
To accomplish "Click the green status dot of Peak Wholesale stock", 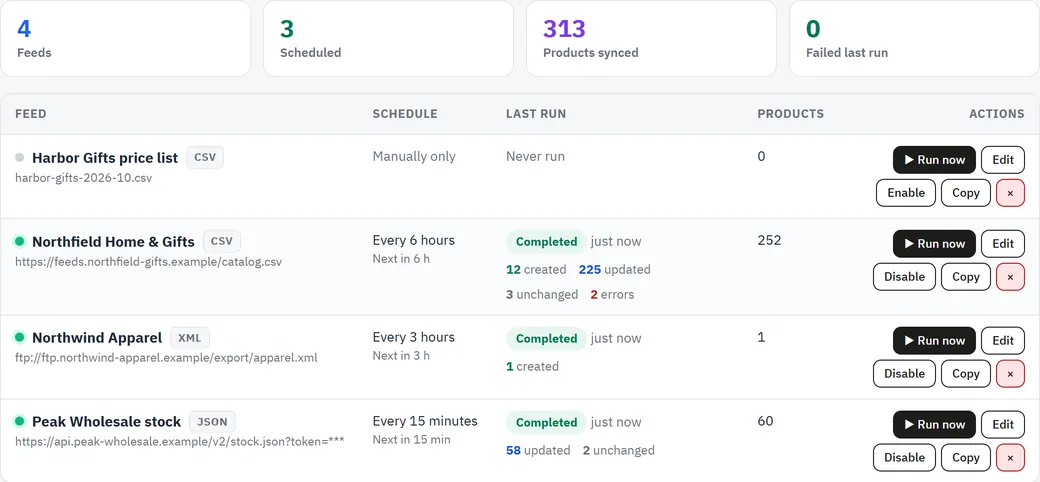I will [x=19, y=422].
